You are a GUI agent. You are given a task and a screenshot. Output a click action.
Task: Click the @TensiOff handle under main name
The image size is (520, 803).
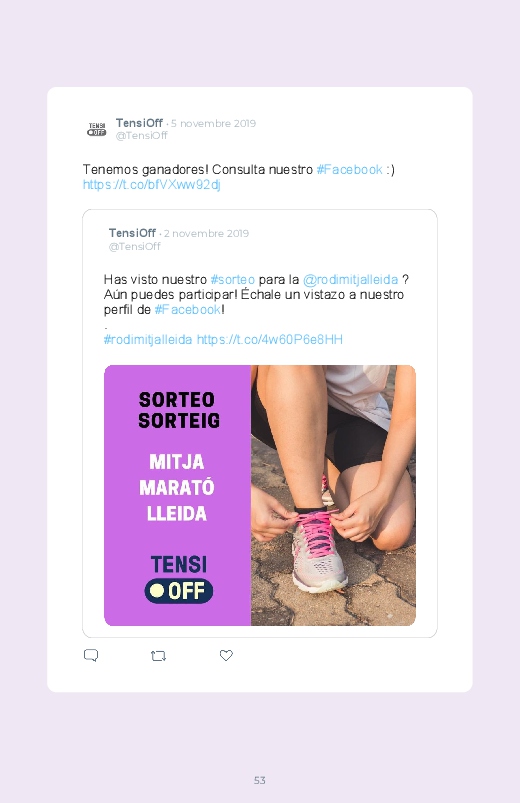click(x=141, y=135)
